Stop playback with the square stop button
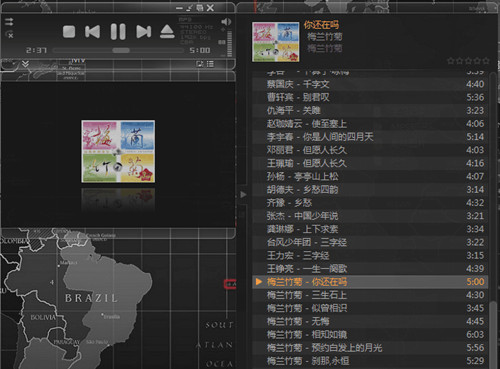Viewport: 500px width, 369px height. pyautogui.click(x=69, y=32)
